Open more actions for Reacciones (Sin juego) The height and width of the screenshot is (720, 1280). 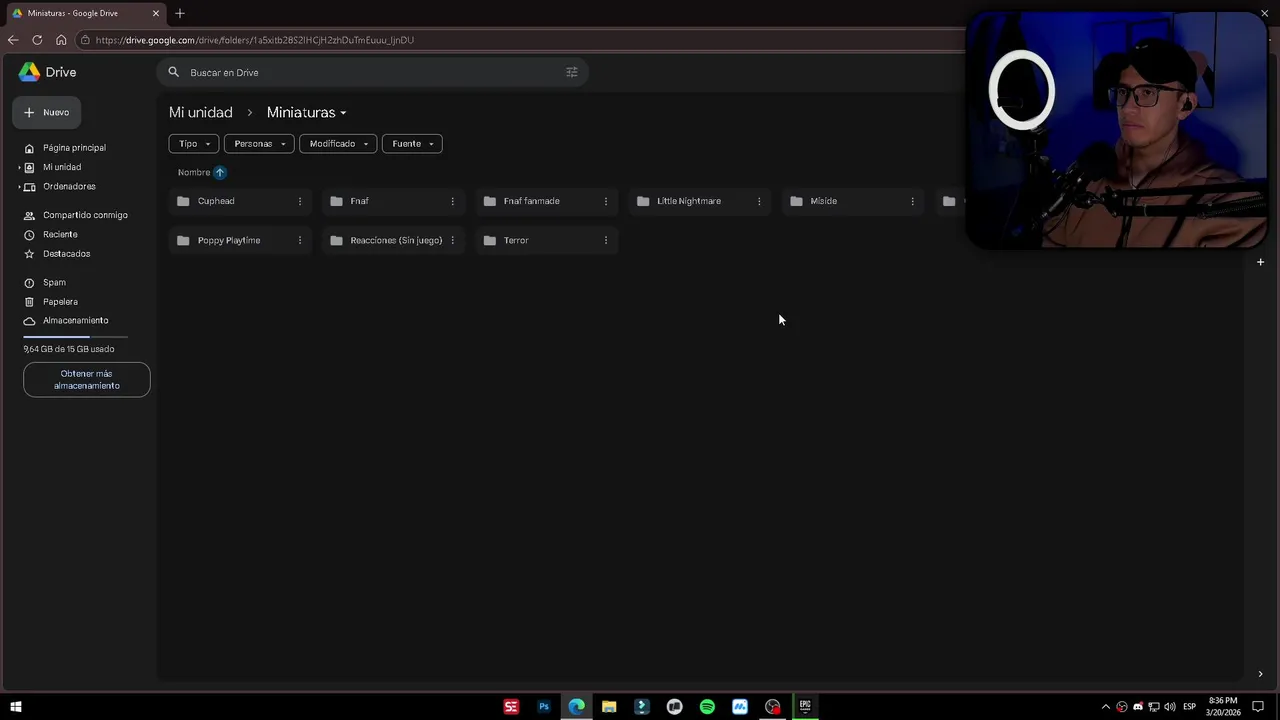(x=453, y=240)
